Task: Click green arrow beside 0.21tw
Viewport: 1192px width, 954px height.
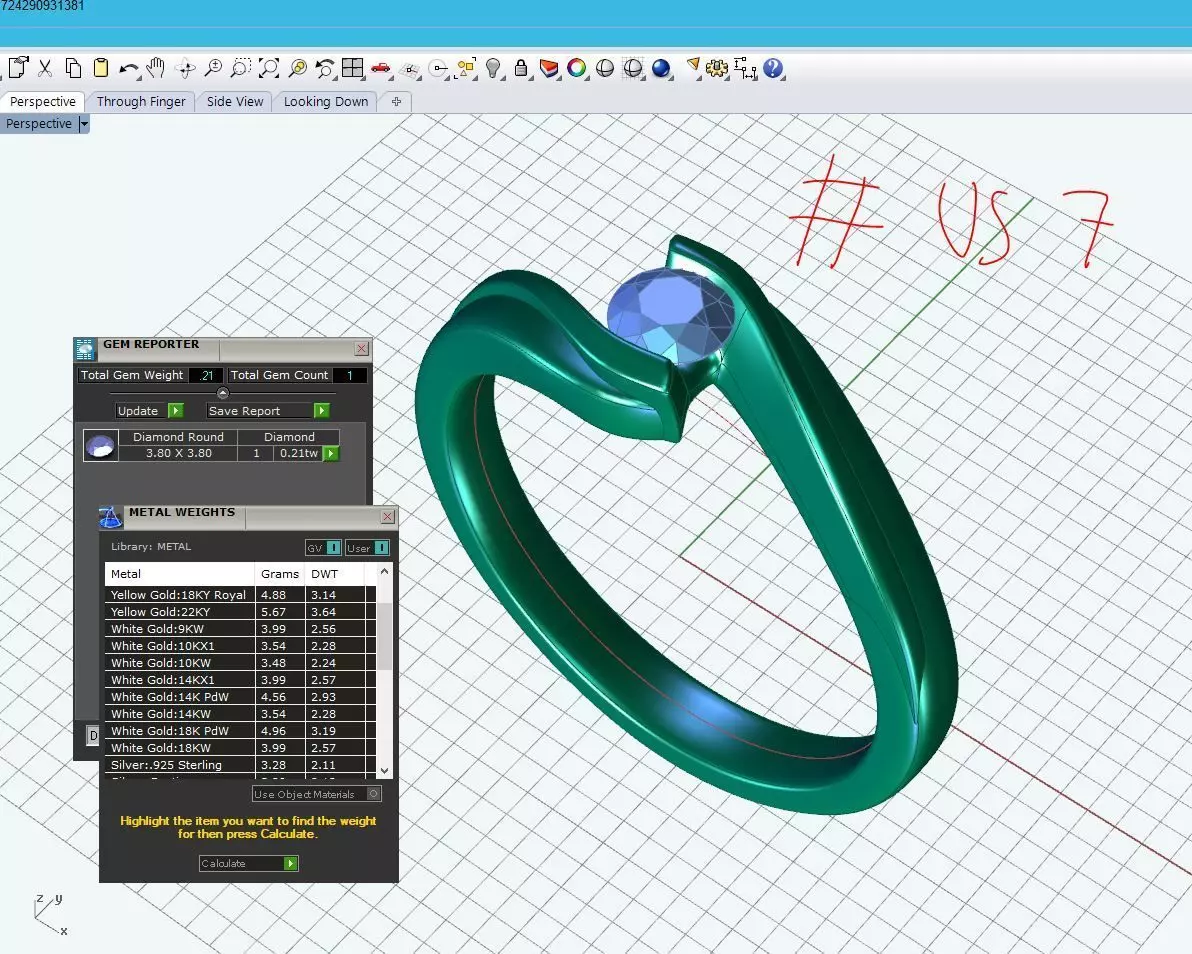Action: pyautogui.click(x=331, y=453)
